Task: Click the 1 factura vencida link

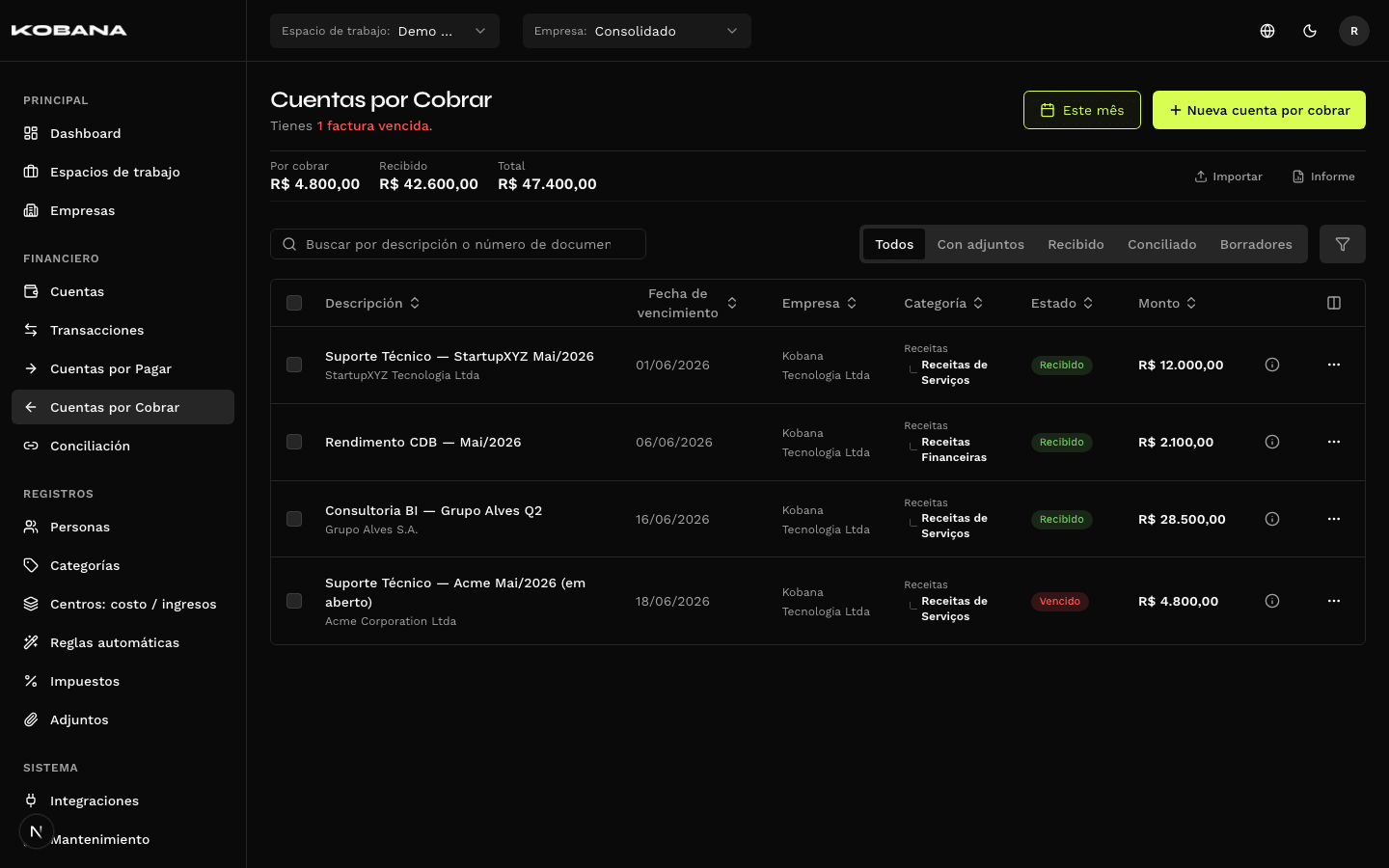Action: [373, 125]
